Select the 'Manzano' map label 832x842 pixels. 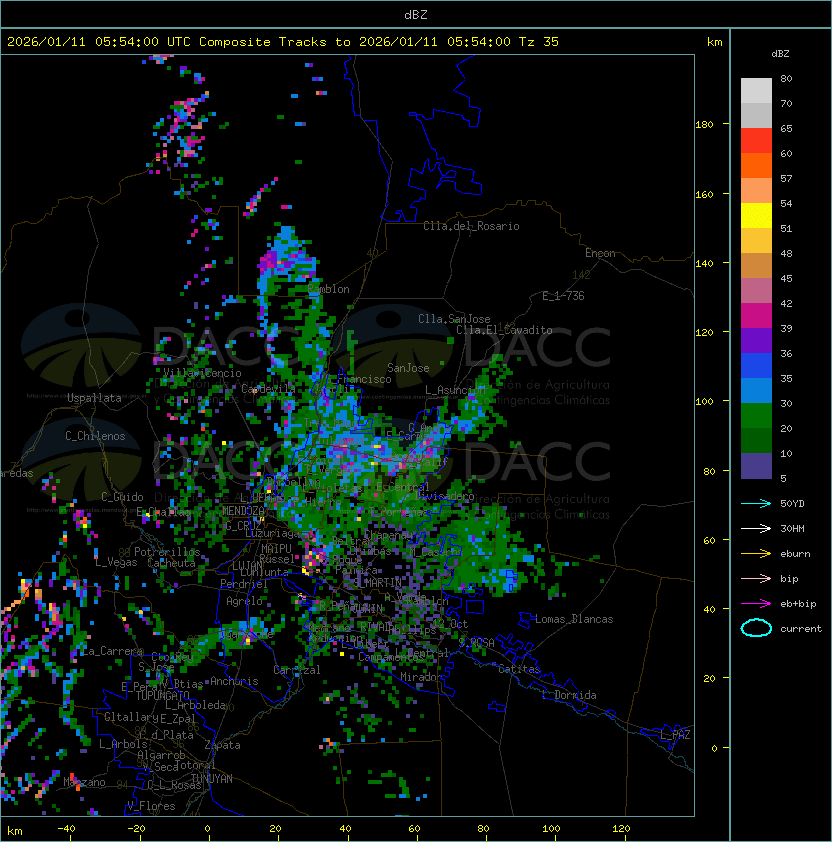click(x=84, y=782)
